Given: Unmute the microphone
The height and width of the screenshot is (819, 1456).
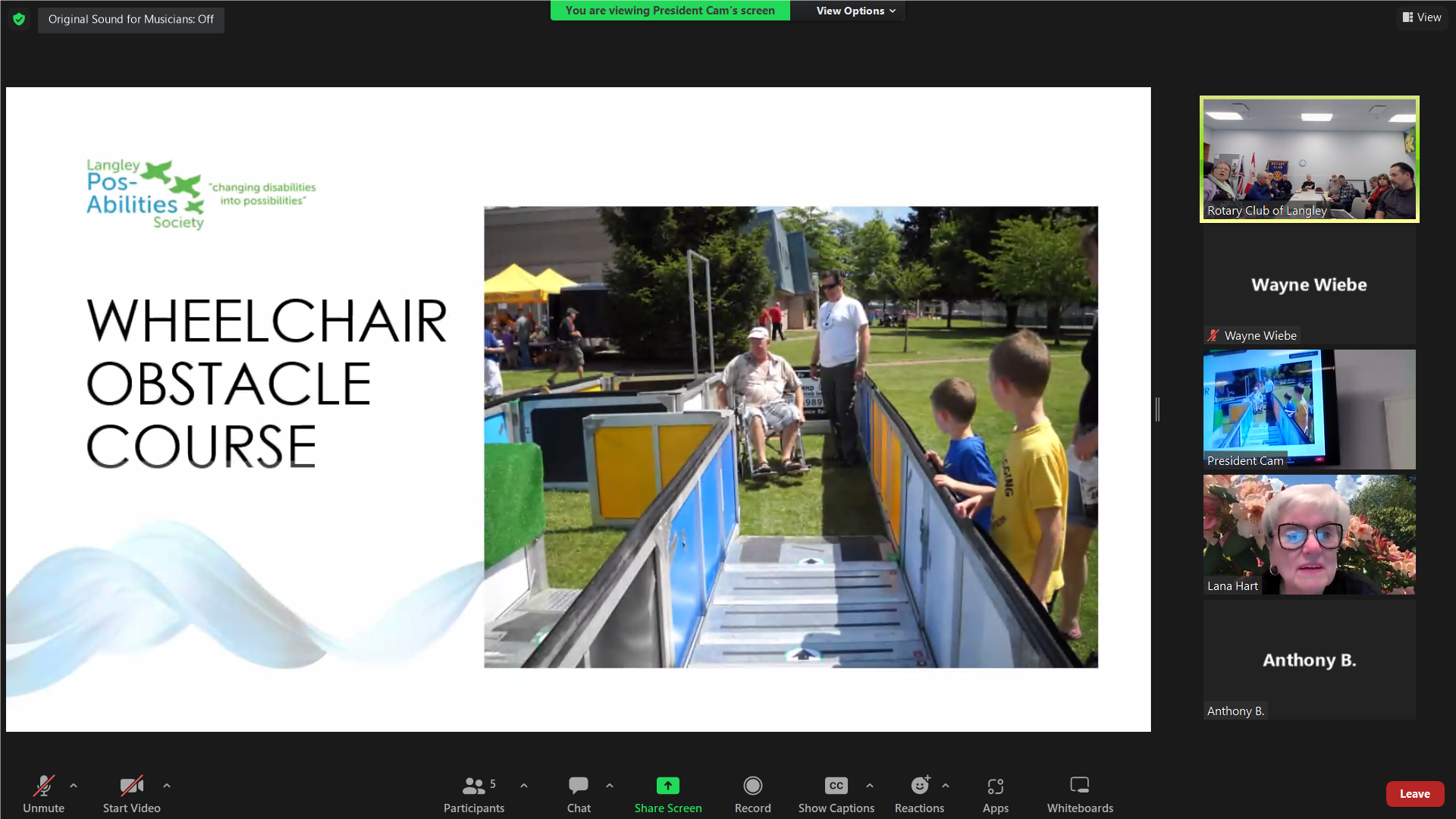Looking at the screenshot, I should pyautogui.click(x=43, y=794).
